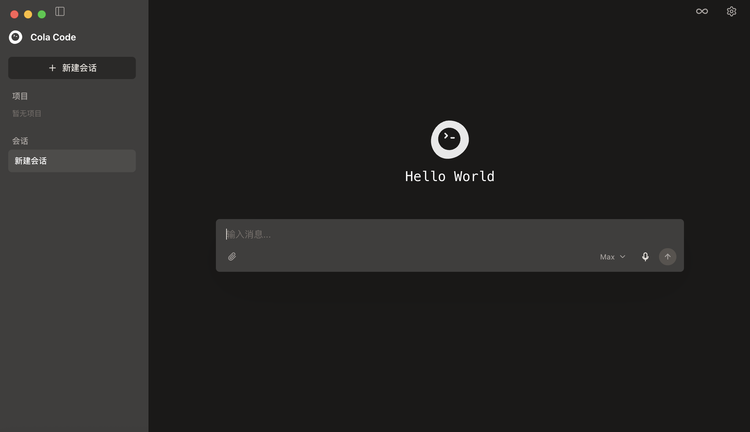The width and height of the screenshot is (750, 432).
Task: Activate voice input microphone icon
Action: [x=645, y=257]
